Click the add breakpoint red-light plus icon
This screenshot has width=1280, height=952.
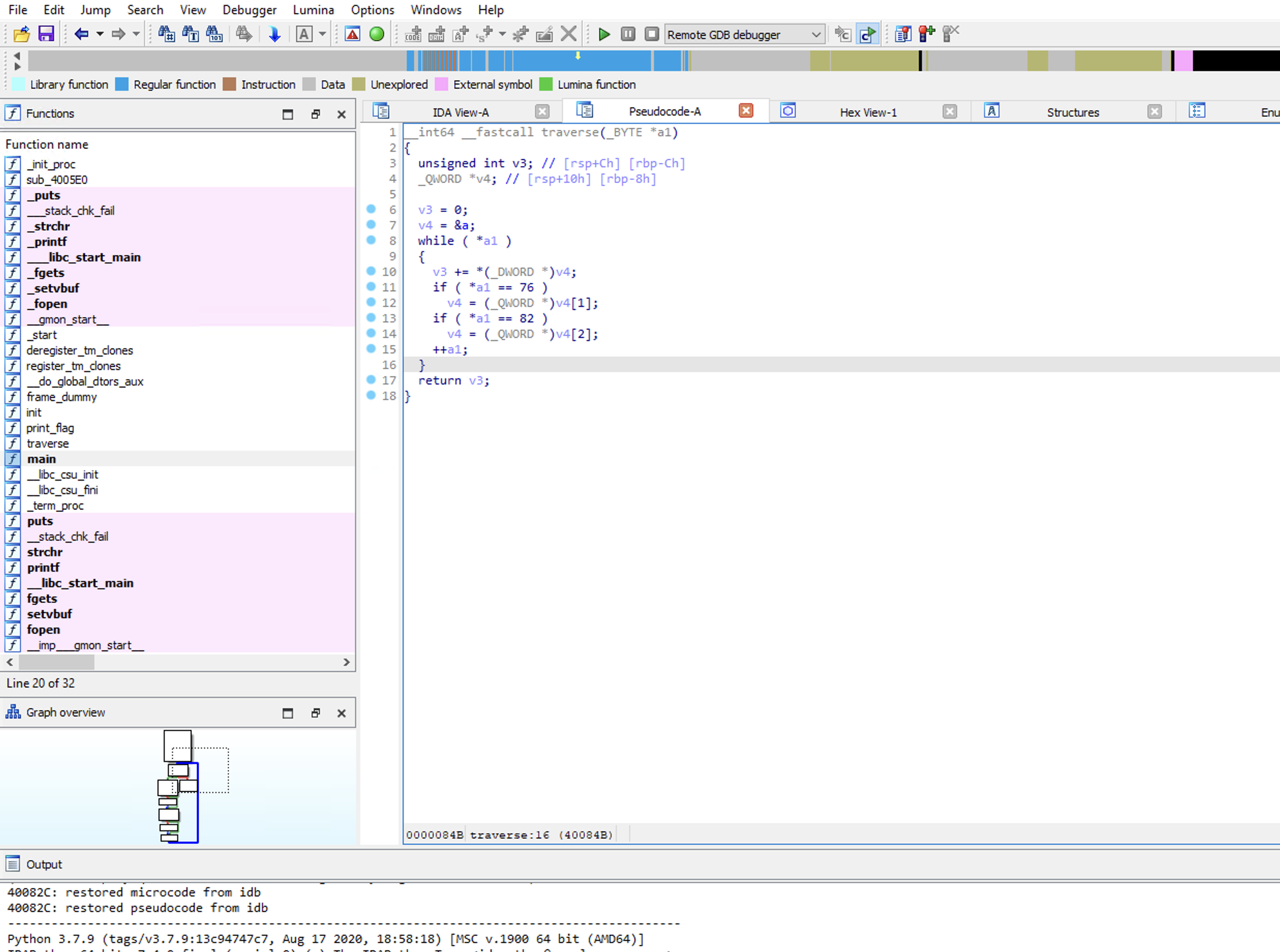927,34
